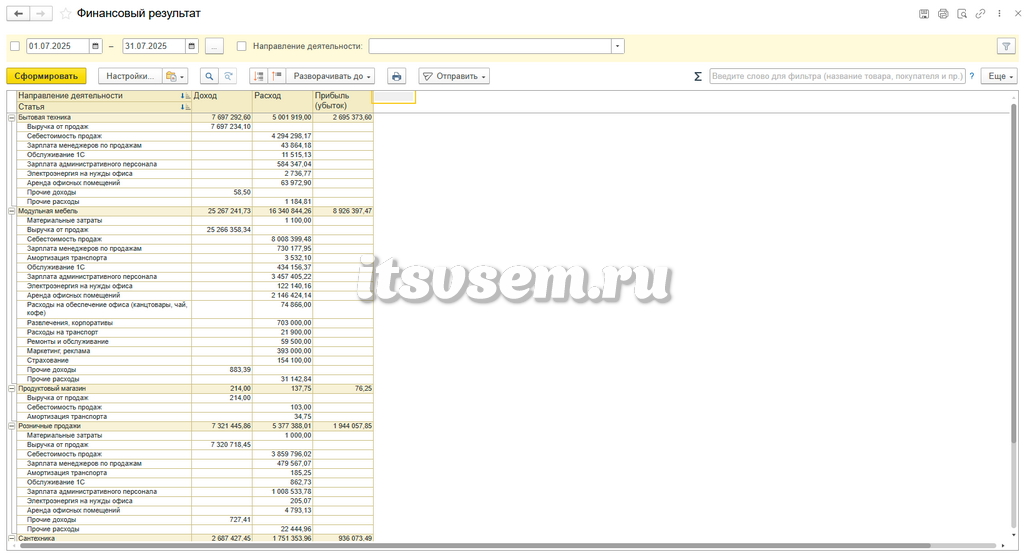This screenshot has width=1024, height=554.
Task: Click in the end date field 31.07.2025
Action: pyautogui.click(x=153, y=46)
